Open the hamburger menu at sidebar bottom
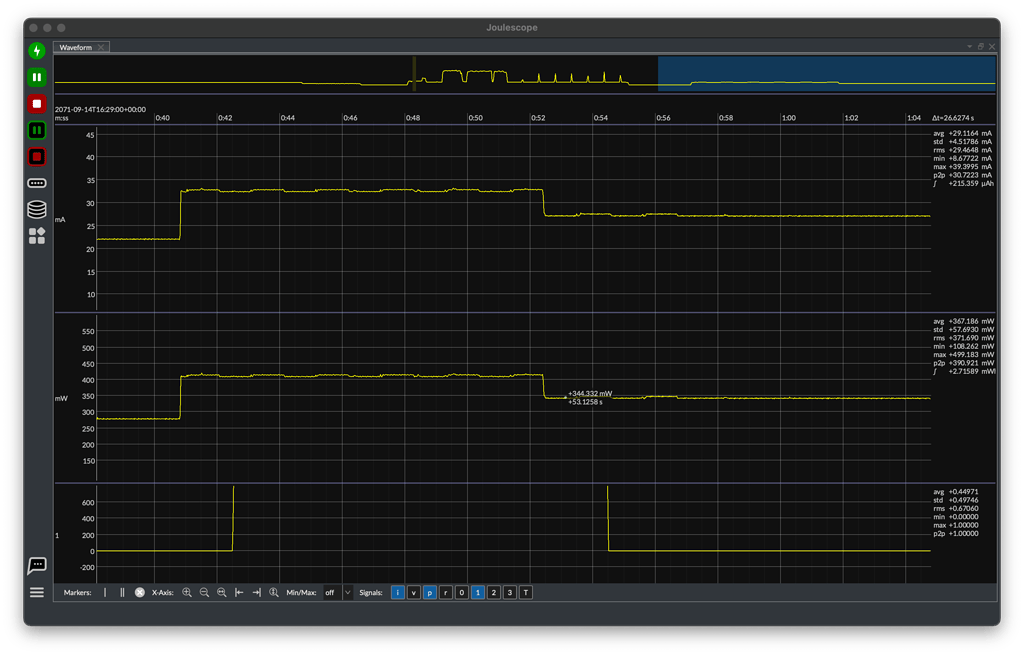This screenshot has height=654, width=1024. [36, 592]
